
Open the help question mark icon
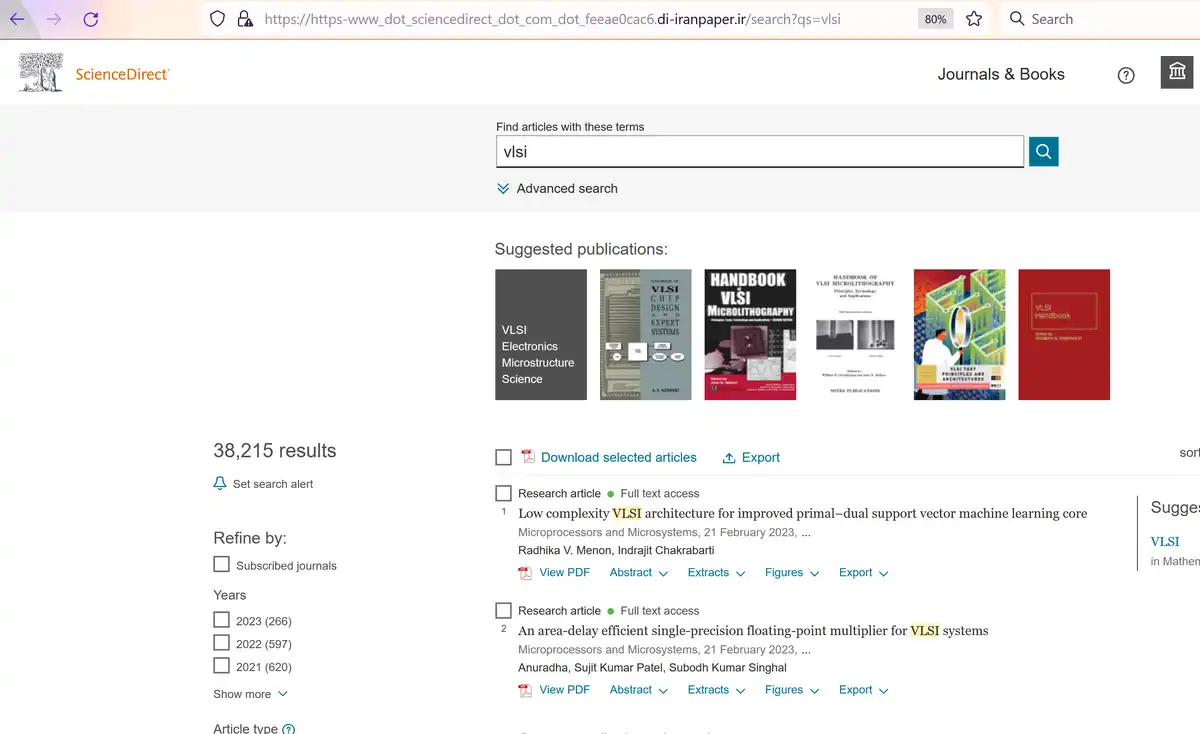1126,74
